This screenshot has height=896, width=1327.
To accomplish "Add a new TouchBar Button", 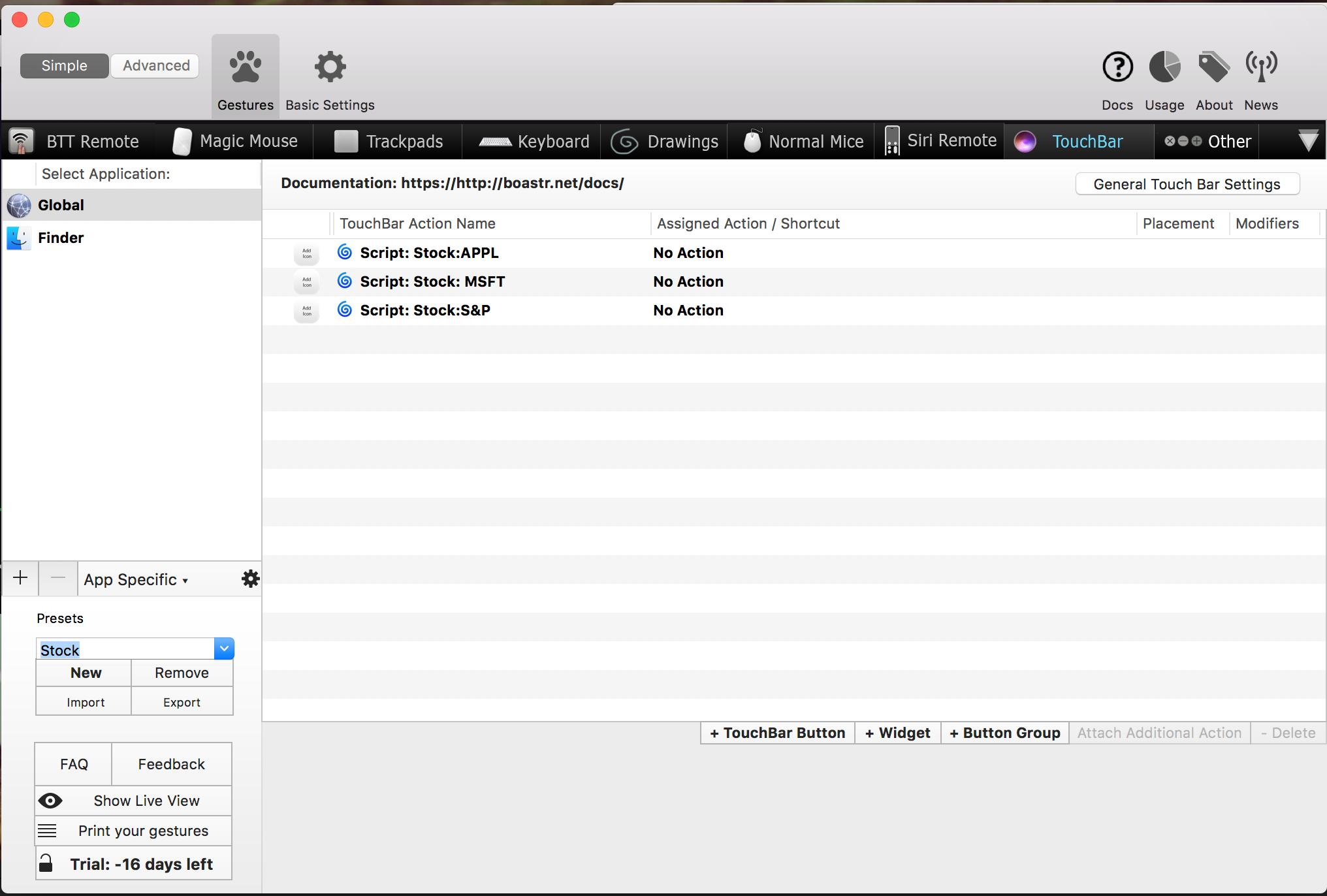I will pos(777,733).
